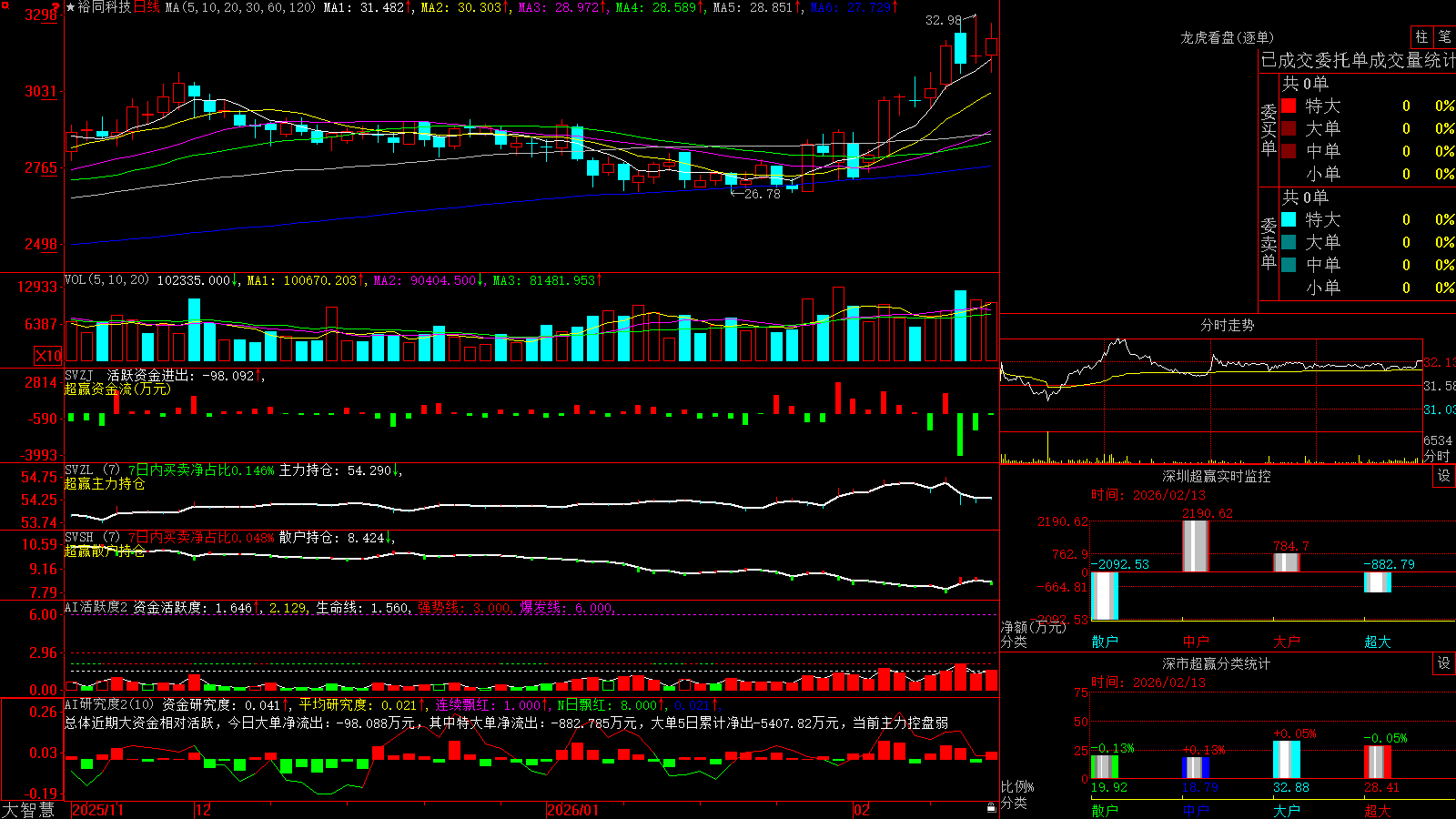This screenshot has height=819, width=1456.
Task: Click the 超大 bar labeled -882.79
Action: point(1378,582)
